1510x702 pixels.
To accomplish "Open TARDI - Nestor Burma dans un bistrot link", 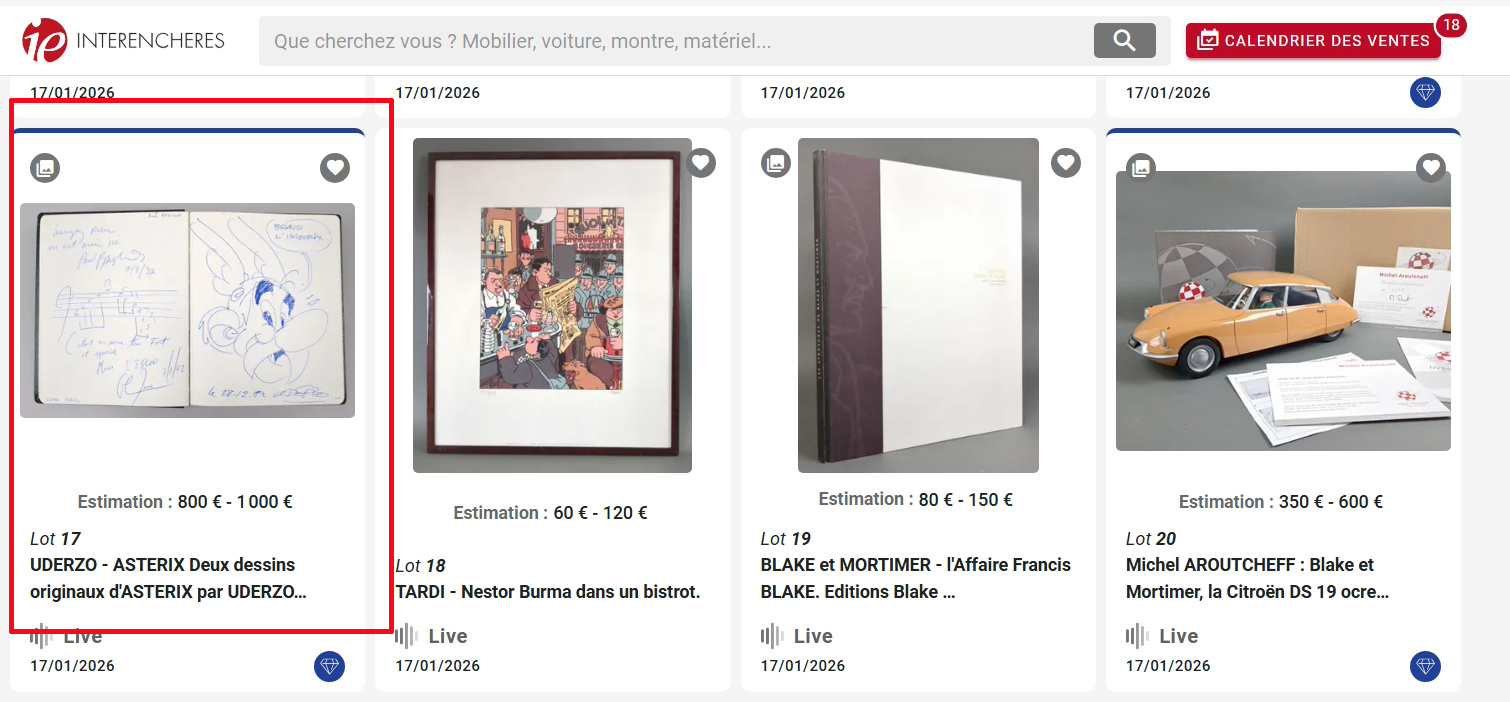I will coord(548,592).
